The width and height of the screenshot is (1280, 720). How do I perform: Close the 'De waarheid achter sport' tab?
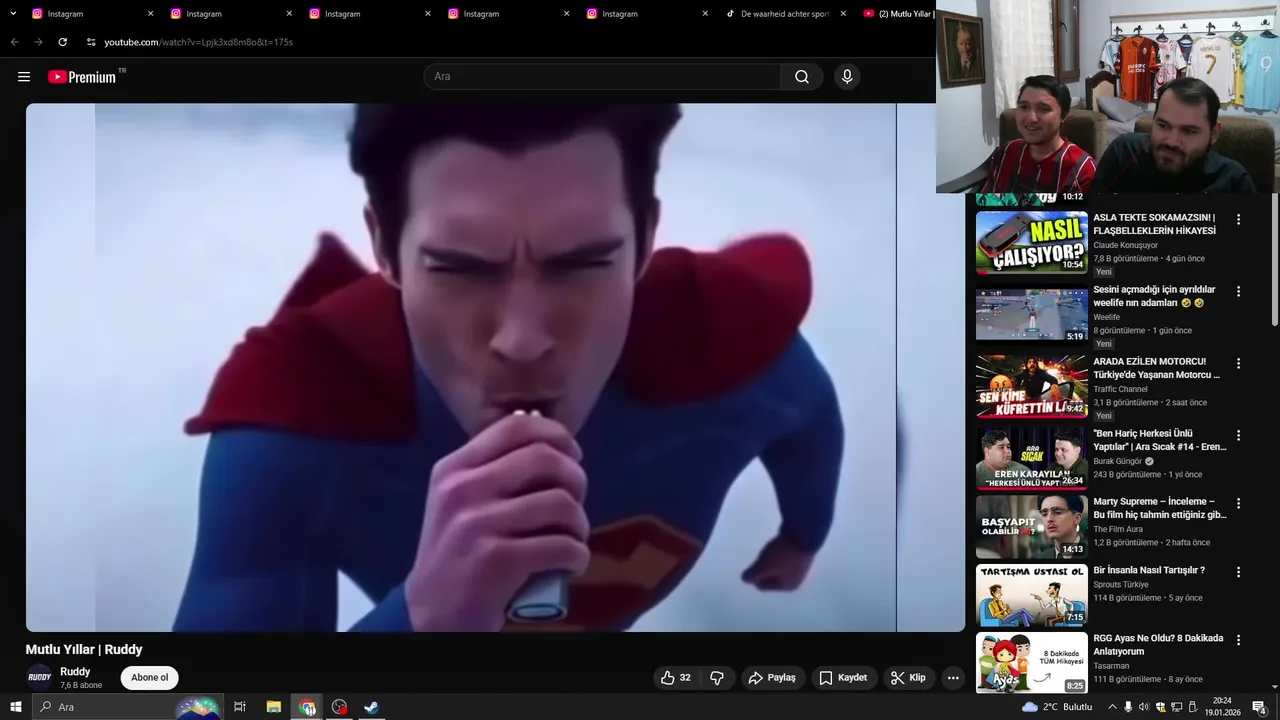(x=842, y=14)
